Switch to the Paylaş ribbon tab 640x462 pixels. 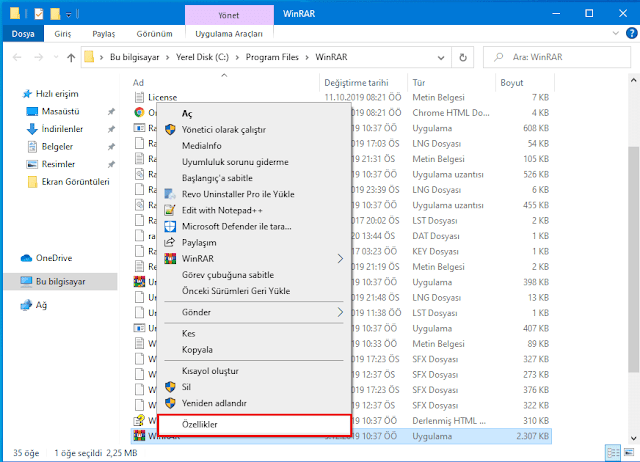(x=104, y=34)
